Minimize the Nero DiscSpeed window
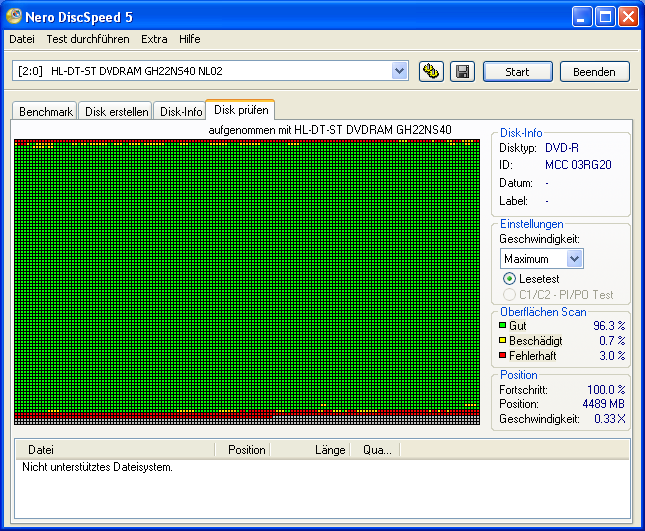This screenshot has width=645, height=531. 582,17
